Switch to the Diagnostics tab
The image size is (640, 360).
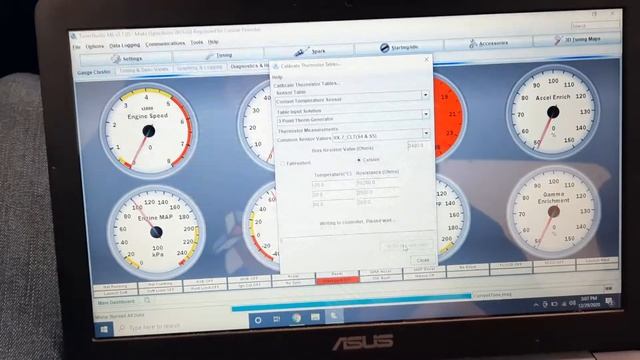tap(249, 66)
